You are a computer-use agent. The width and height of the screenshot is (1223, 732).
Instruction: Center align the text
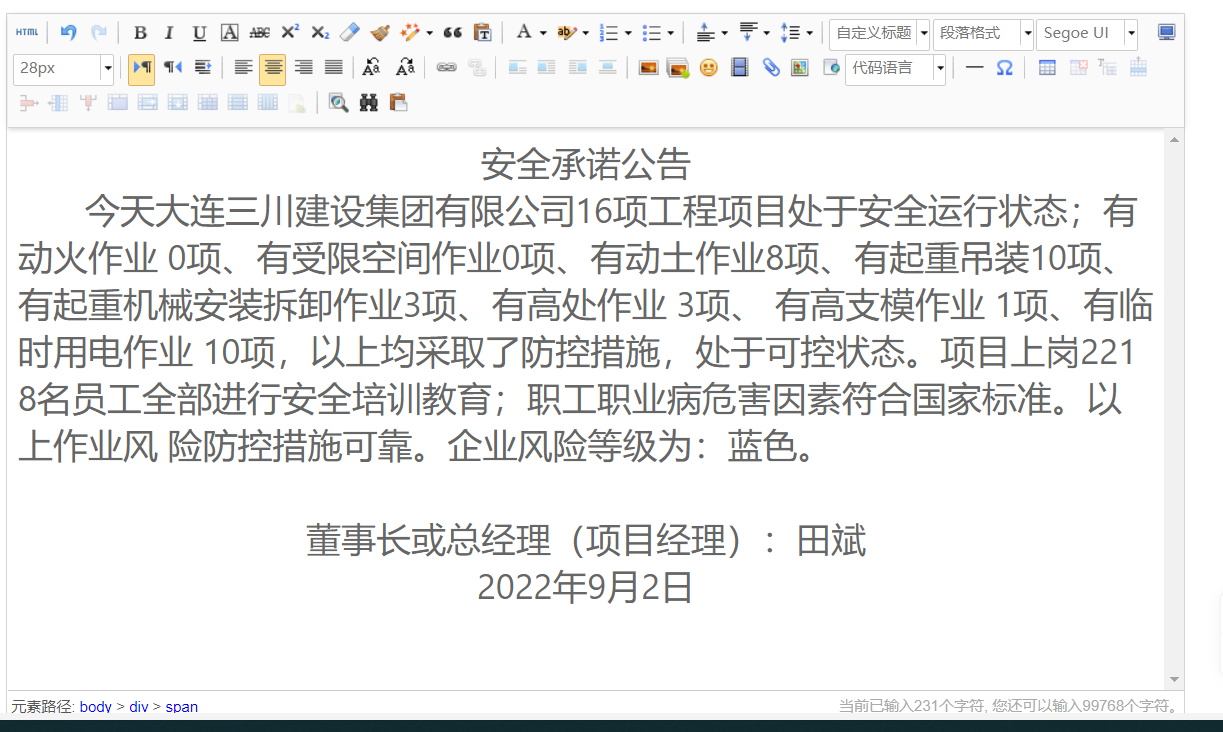[272, 68]
